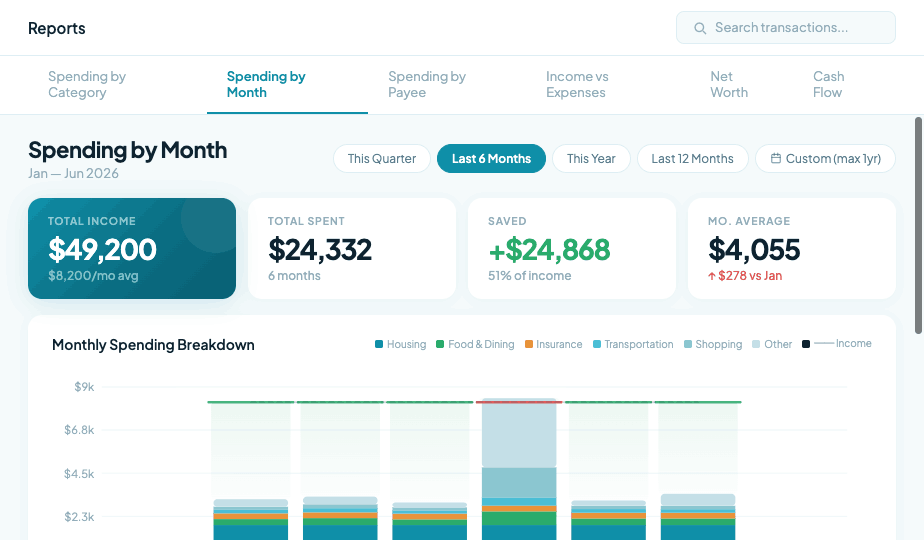Image resolution: width=924 pixels, height=540 pixels.
Task: Open the Custom (max 1yr) range picker
Action: (x=825, y=159)
